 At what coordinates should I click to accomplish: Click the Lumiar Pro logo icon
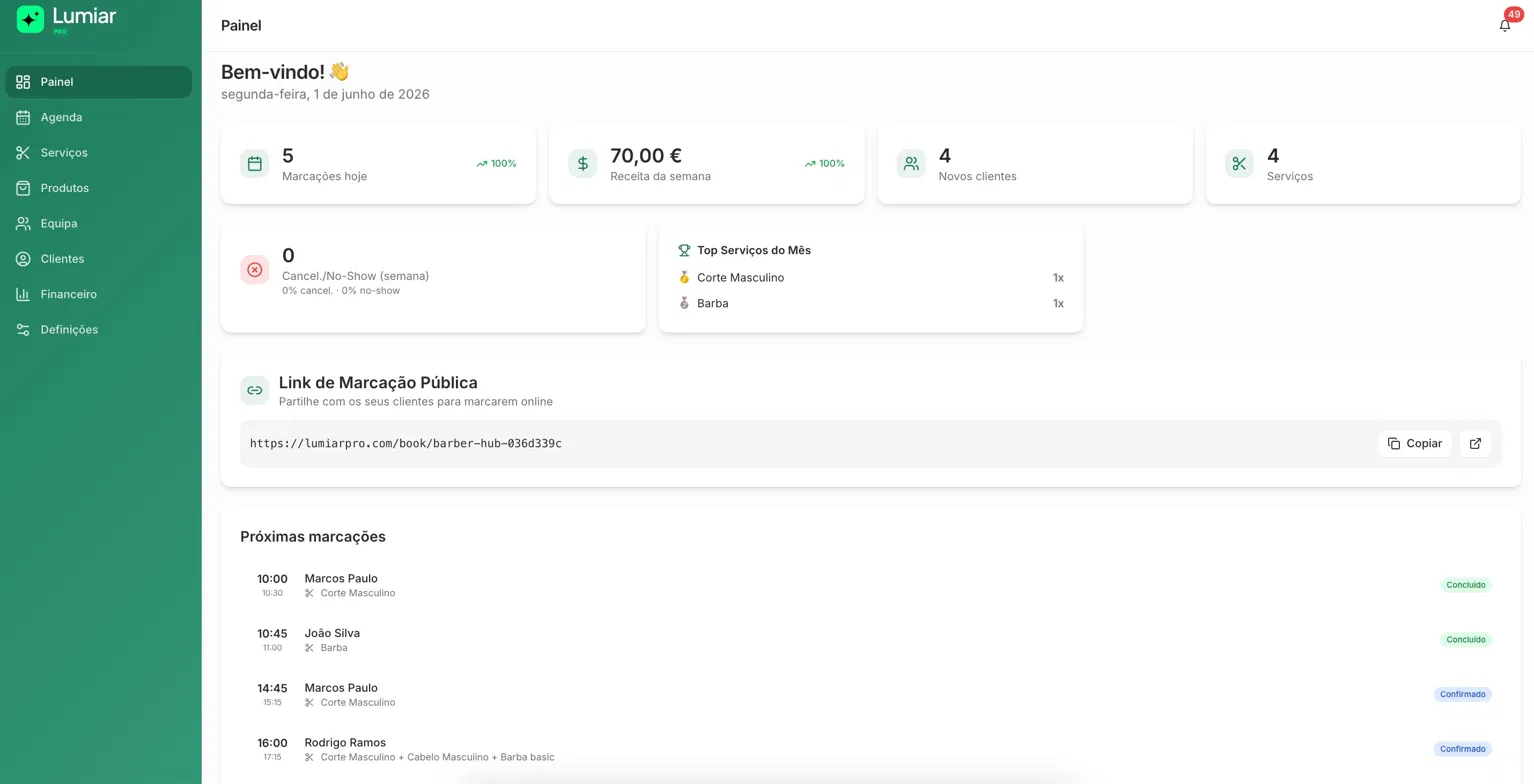pos(31,19)
